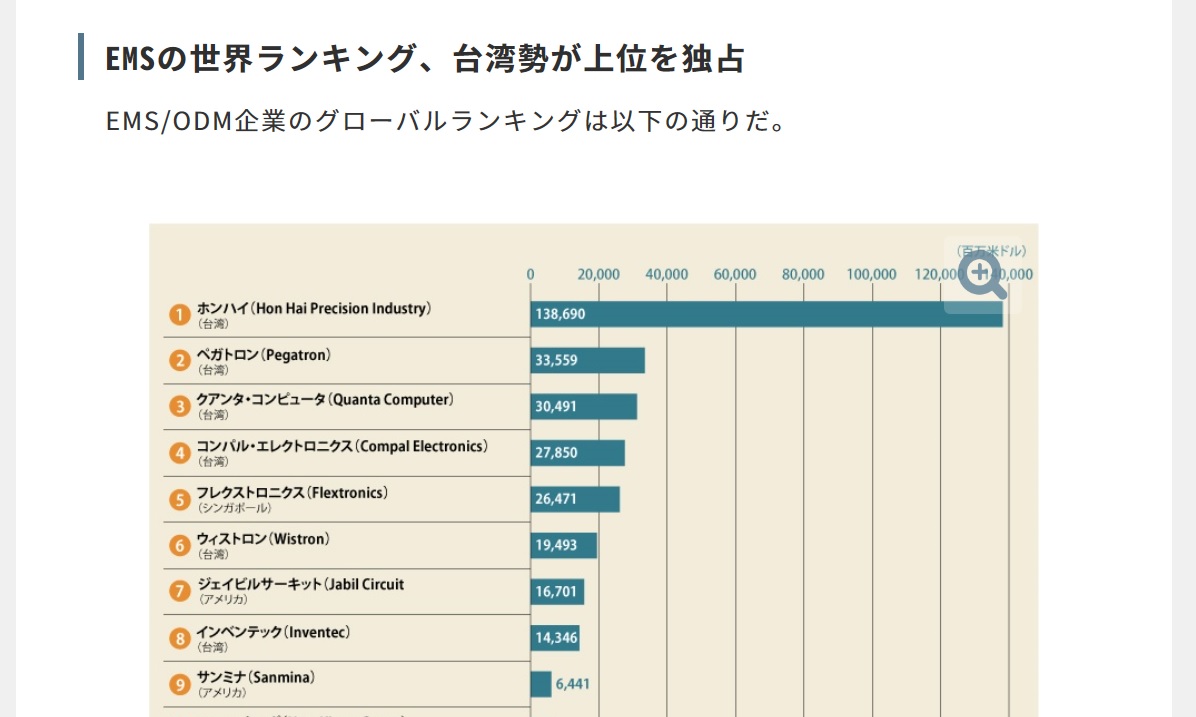The image size is (1196, 717).
Task: Click the 16,701 bar value
Action: 556,592
